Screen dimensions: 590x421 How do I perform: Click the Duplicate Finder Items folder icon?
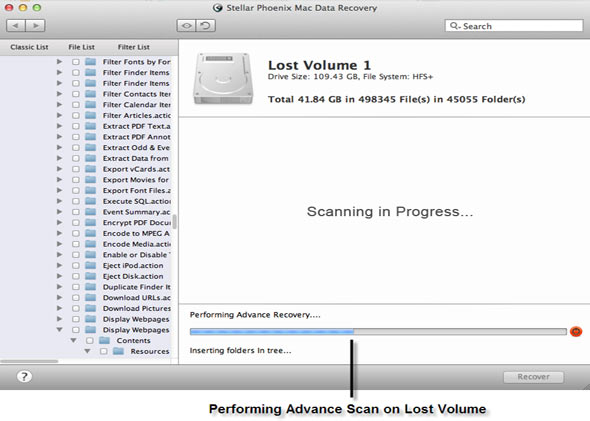90,287
